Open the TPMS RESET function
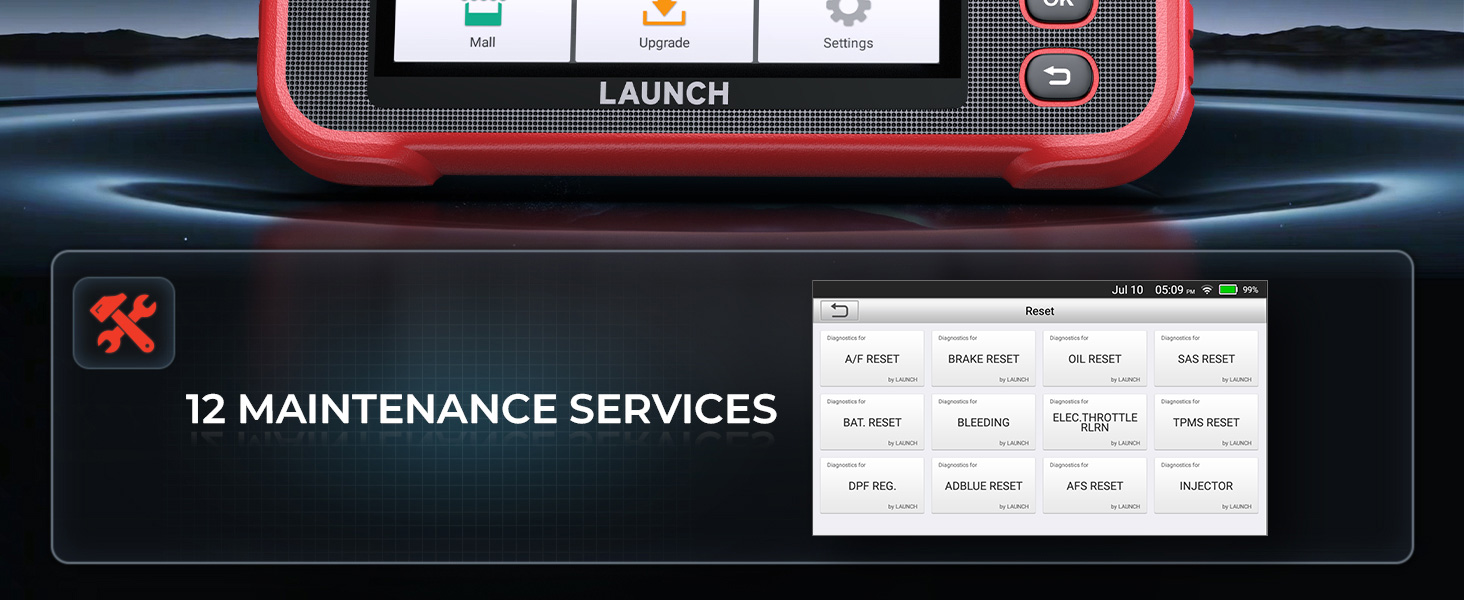Image resolution: width=1464 pixels, height=600 pixels. tap(1206, 421)
